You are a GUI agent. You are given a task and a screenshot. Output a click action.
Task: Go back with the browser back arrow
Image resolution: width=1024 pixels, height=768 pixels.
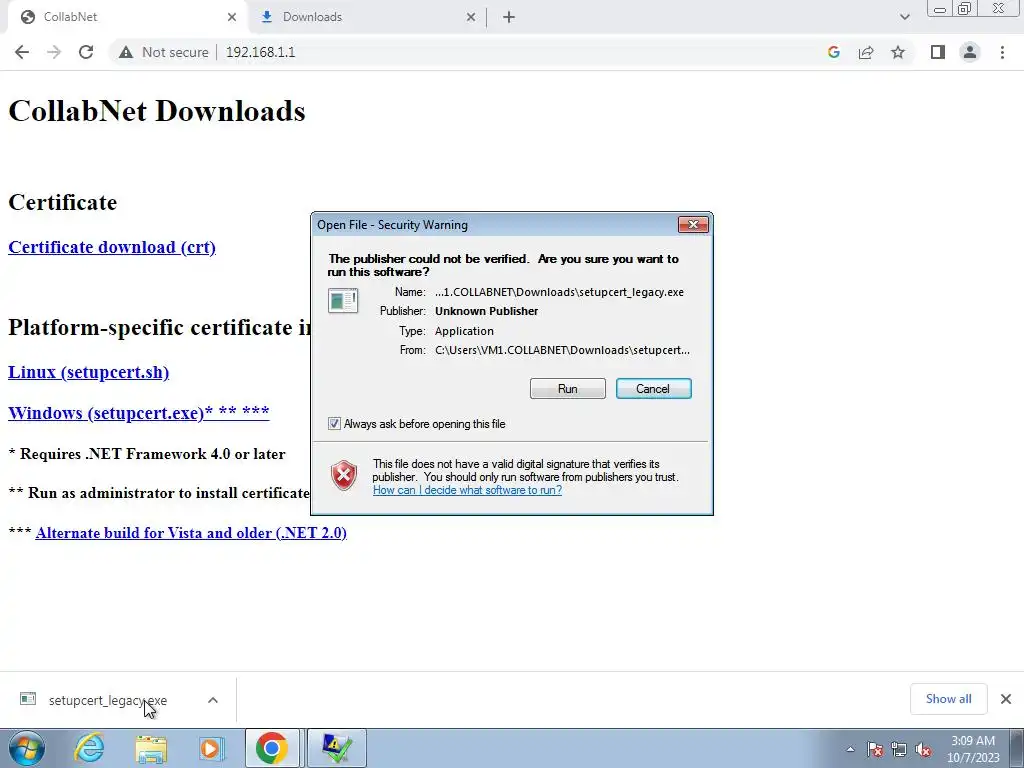[22, 52]
